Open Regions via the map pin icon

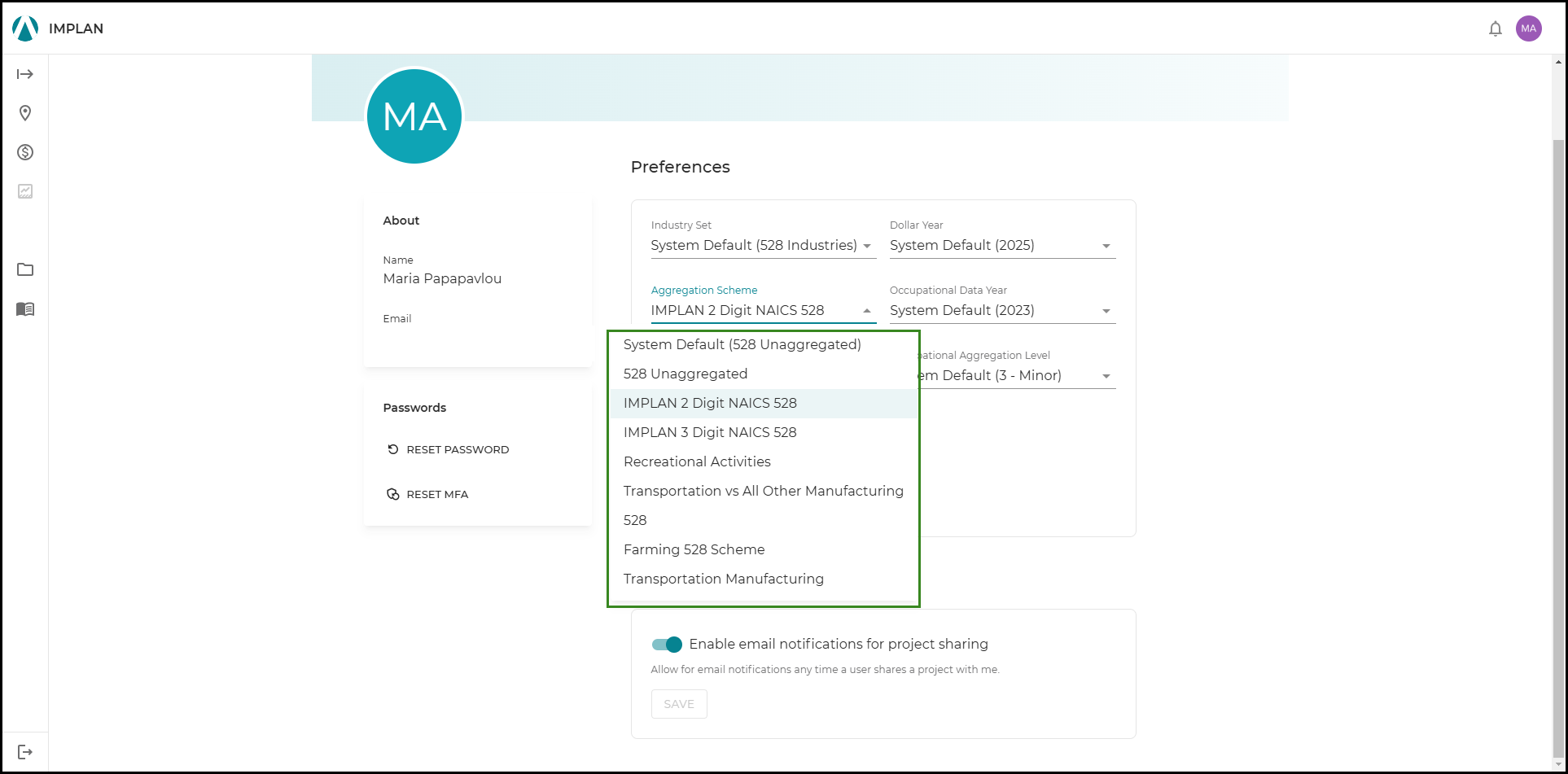pyautogui.click(x=25, y=113)
